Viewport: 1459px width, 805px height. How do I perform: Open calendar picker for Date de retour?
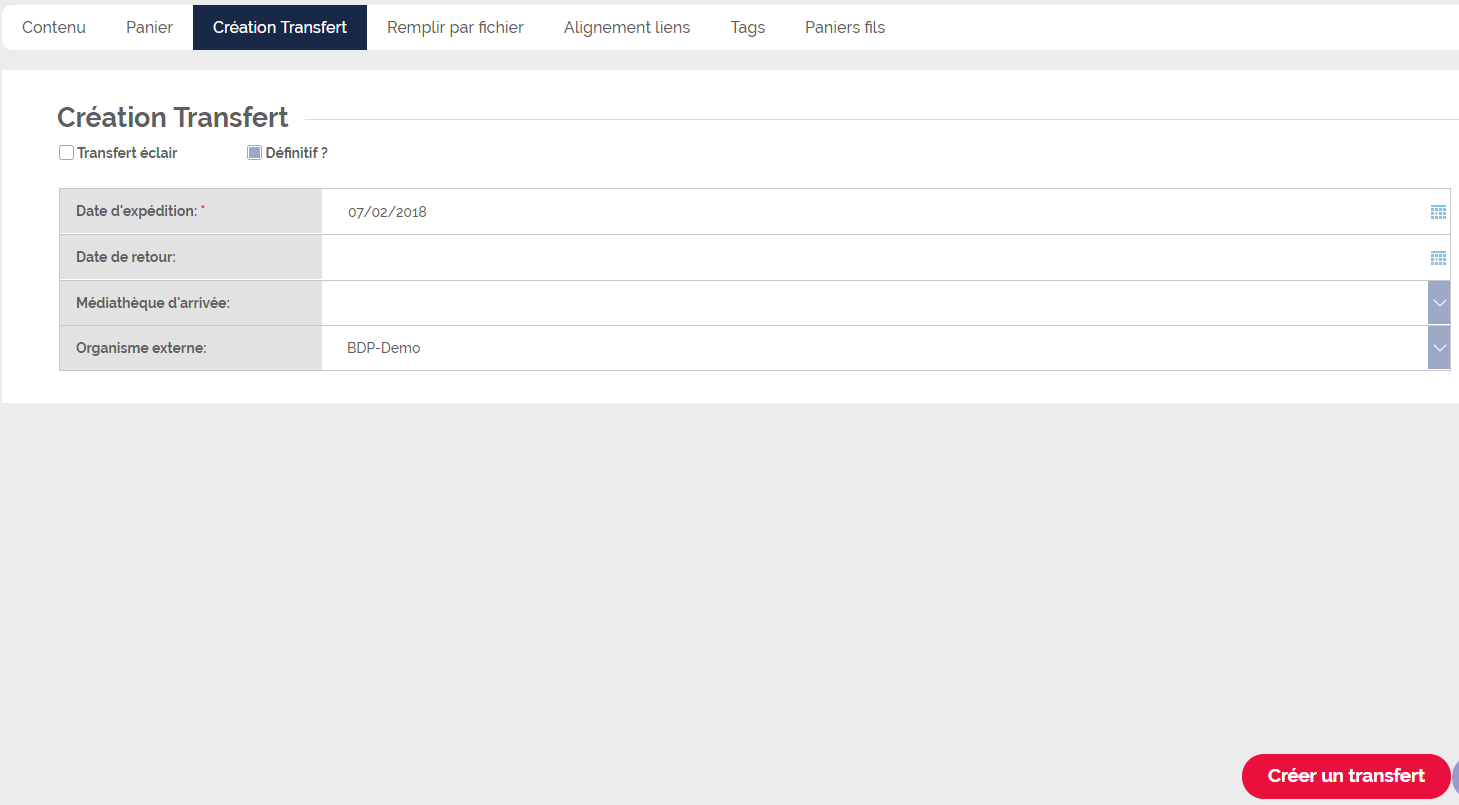1438,258
